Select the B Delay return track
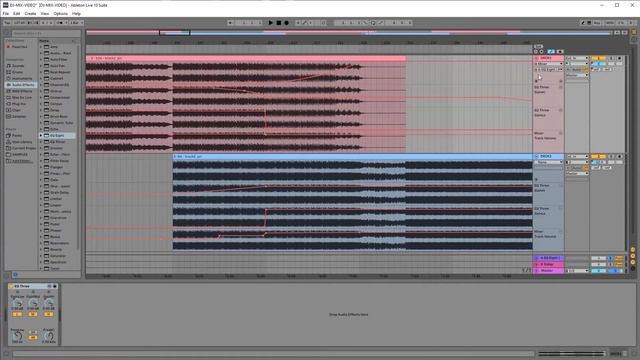Image resolution: width=640 pixels, height=360 pixels. [549, 264]
